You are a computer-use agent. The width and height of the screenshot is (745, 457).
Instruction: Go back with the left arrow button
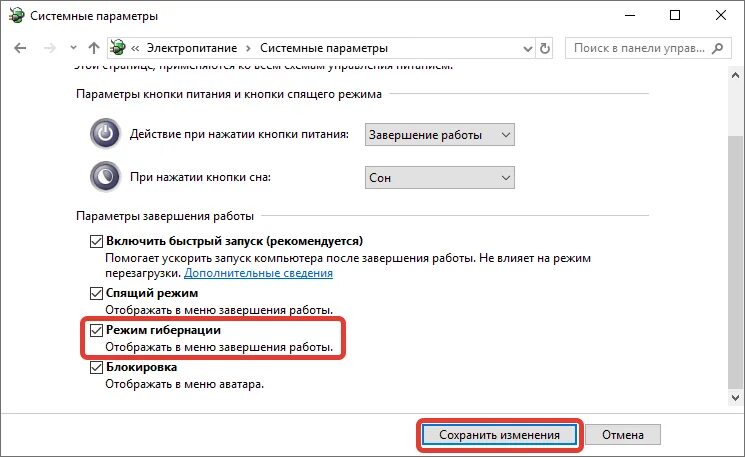click(20, 48)
